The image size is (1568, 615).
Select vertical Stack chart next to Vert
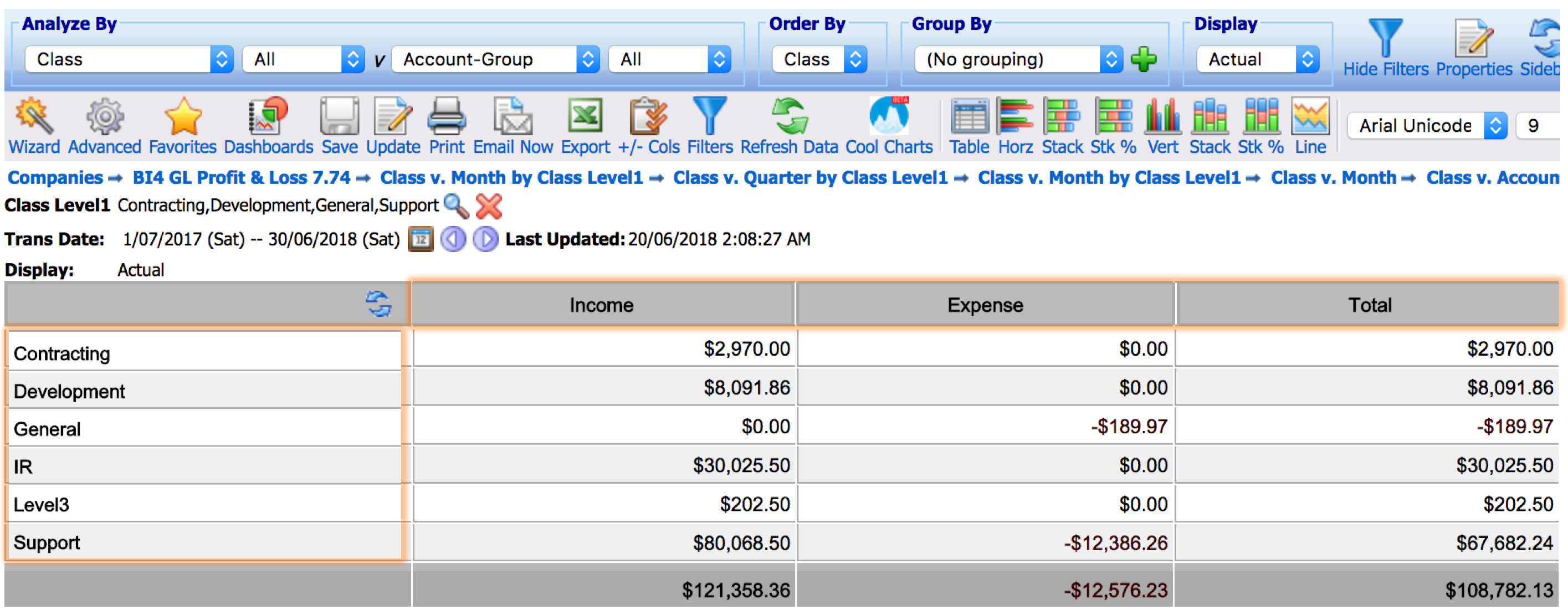tap(1210, 126)
